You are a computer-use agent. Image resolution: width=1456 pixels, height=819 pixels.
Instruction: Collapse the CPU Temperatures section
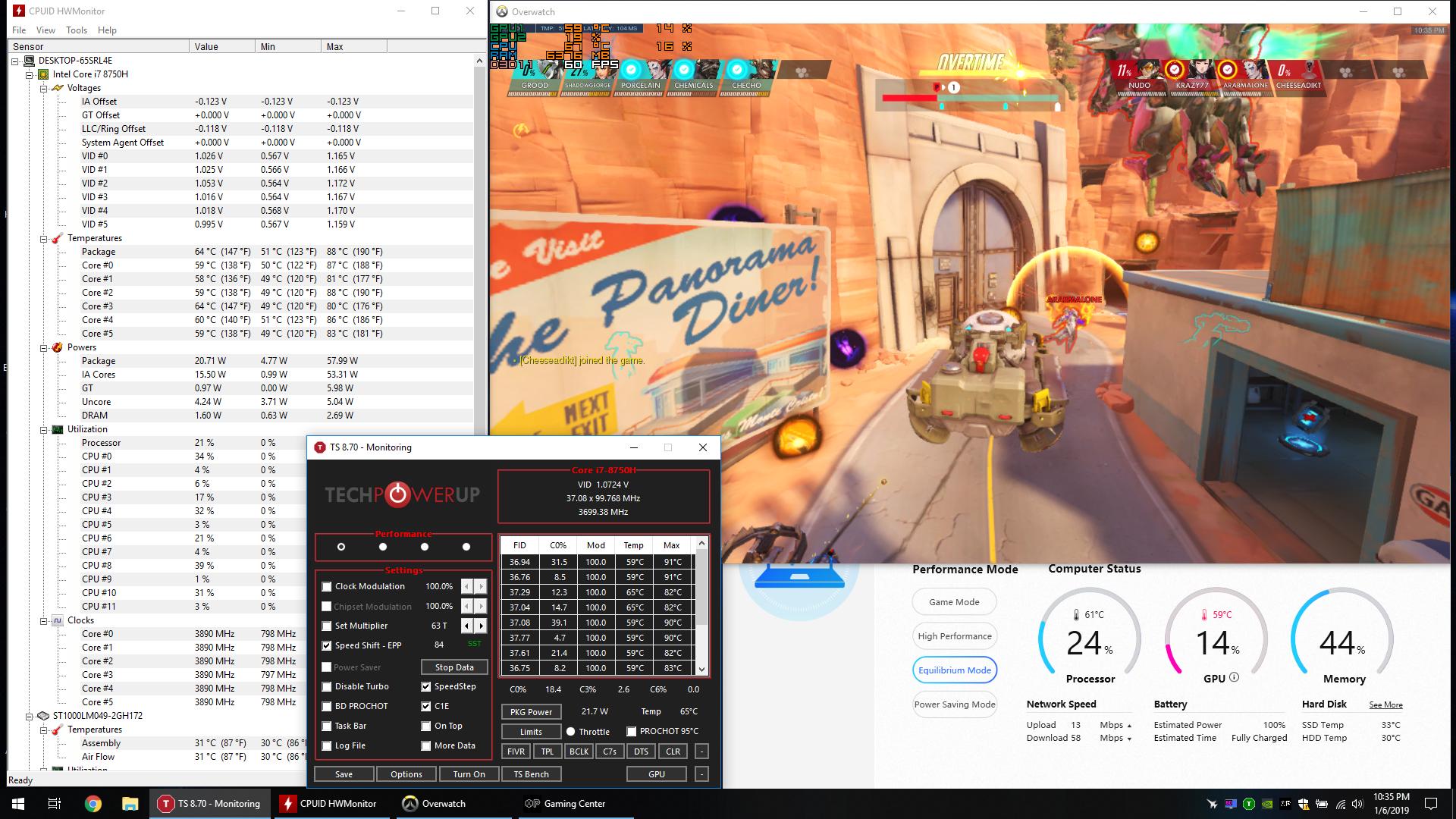click(x=44, y=238)
